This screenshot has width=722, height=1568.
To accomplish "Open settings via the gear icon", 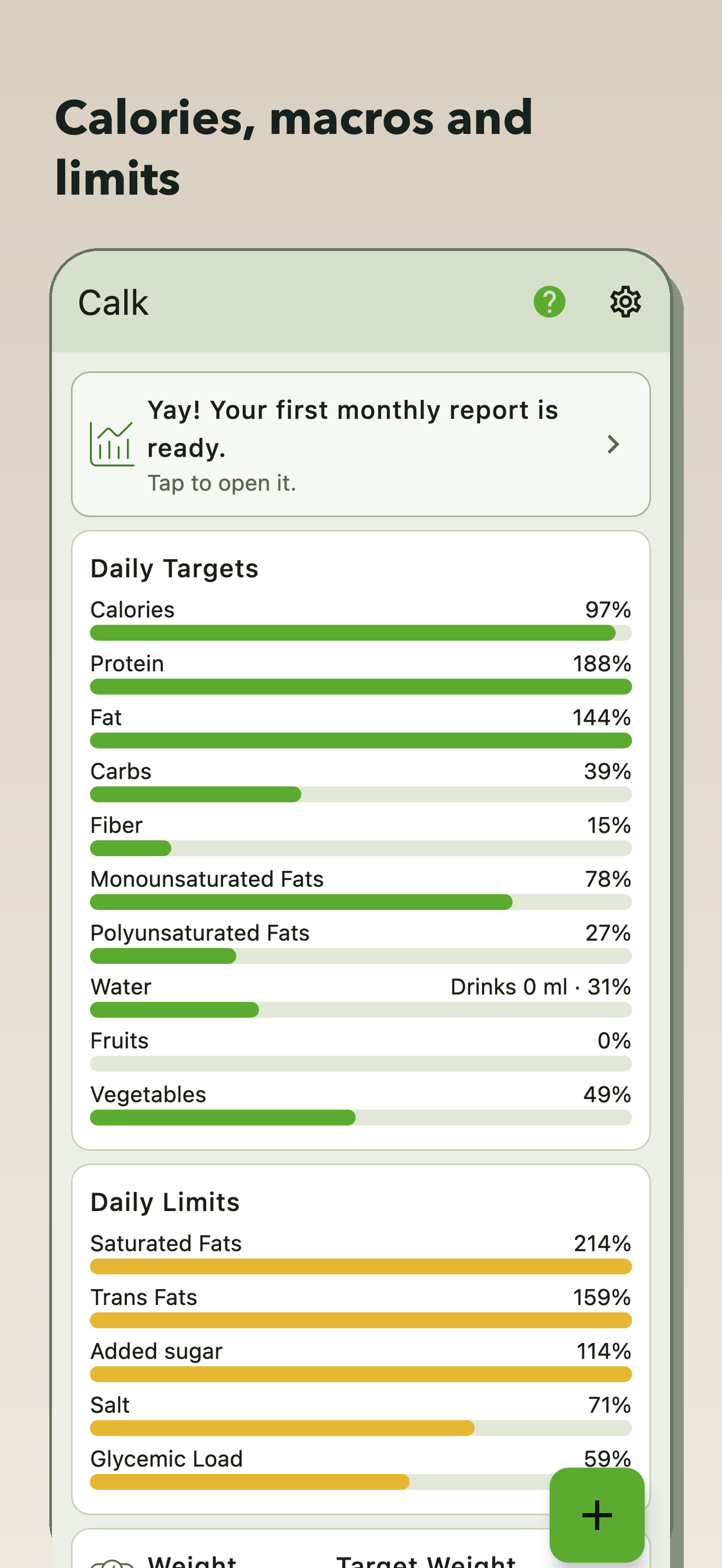I will pos(625,302).
